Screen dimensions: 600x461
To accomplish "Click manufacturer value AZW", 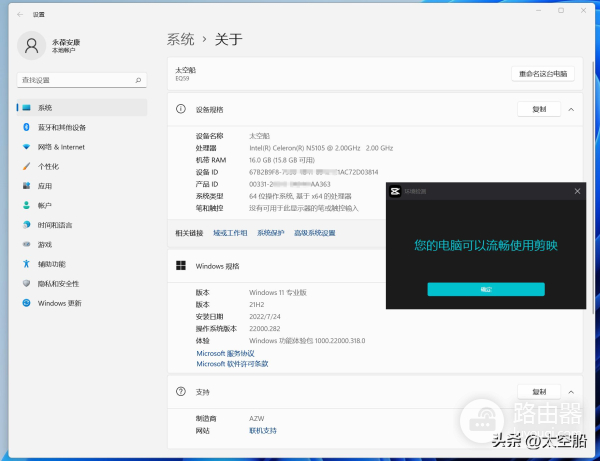I will point(256,419).
